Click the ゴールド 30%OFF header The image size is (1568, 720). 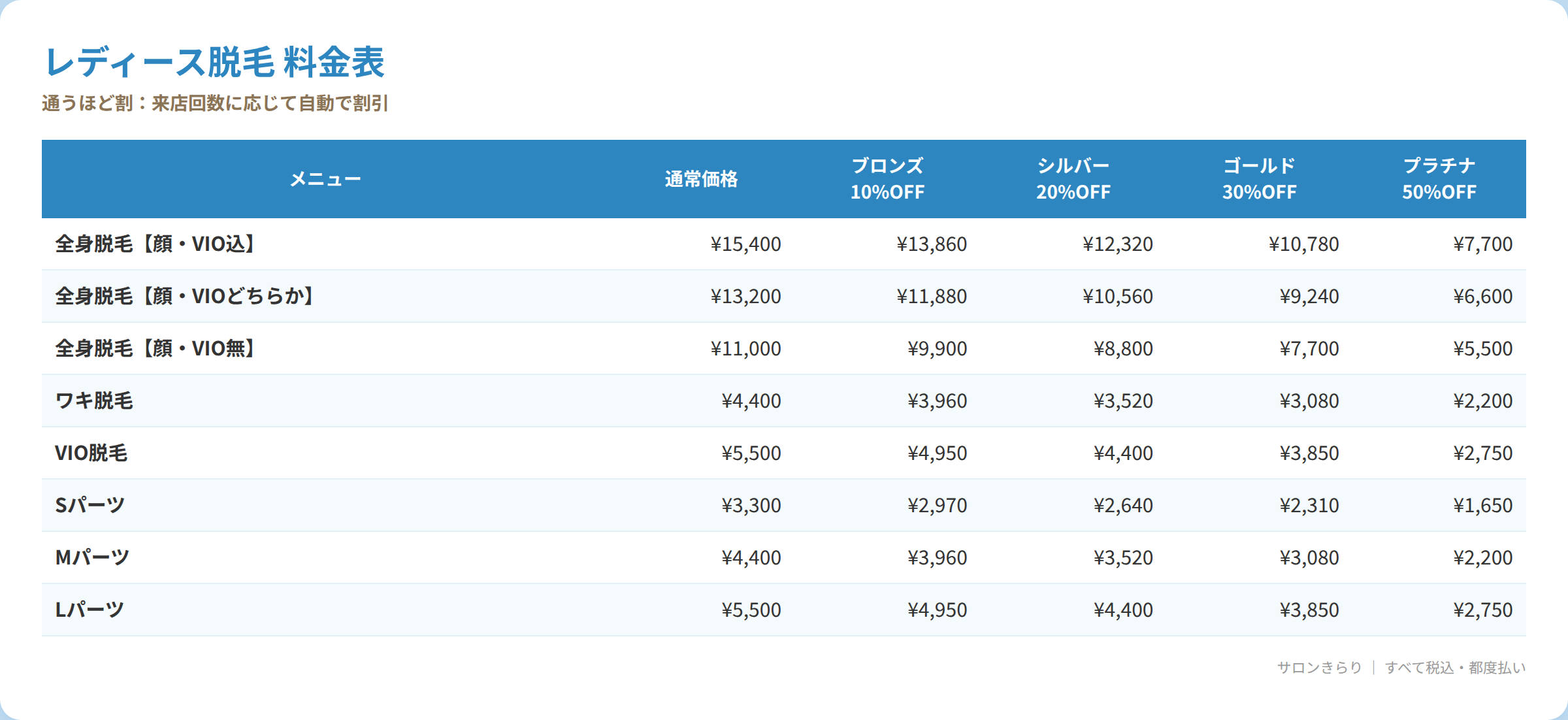coord(1259,179)
